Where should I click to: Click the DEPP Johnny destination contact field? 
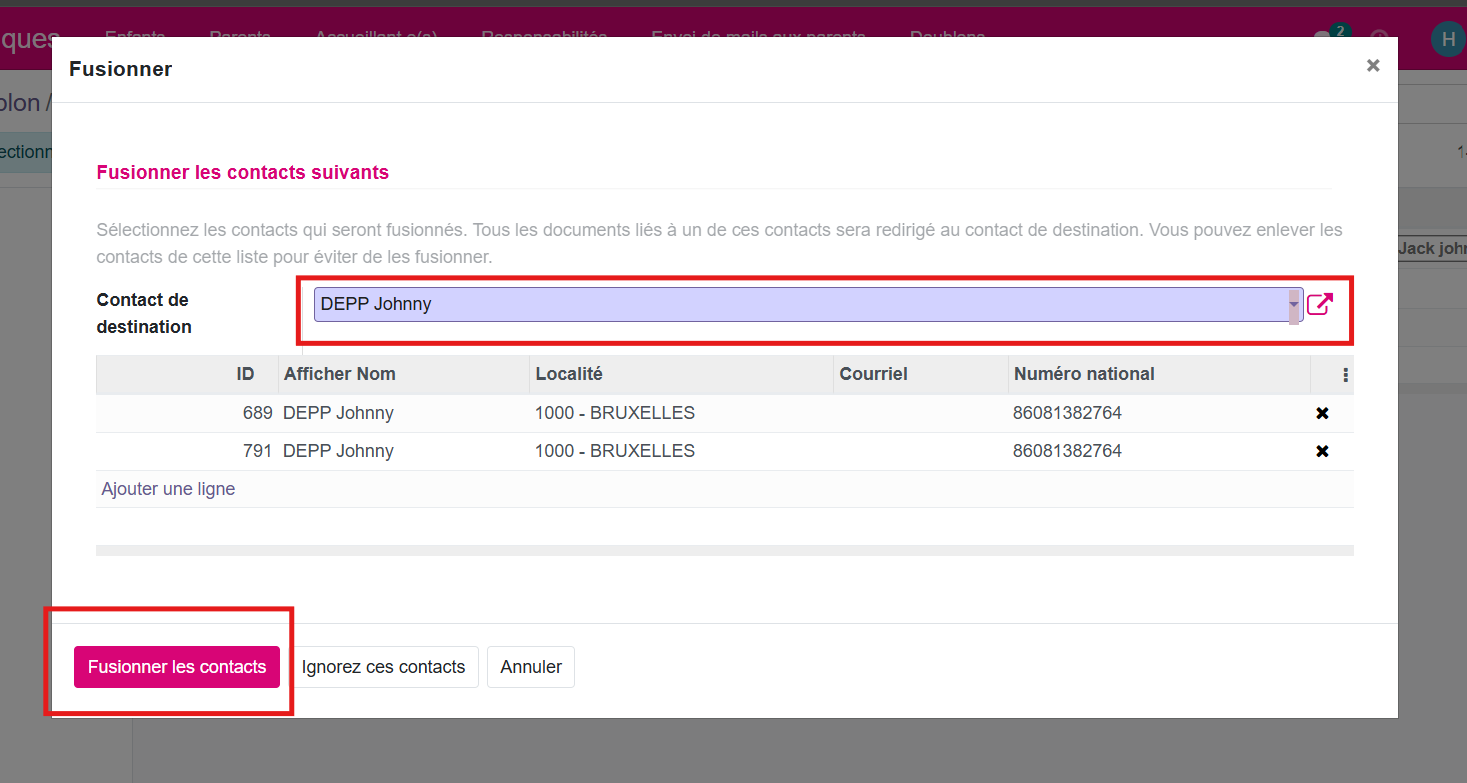(800, 304)
